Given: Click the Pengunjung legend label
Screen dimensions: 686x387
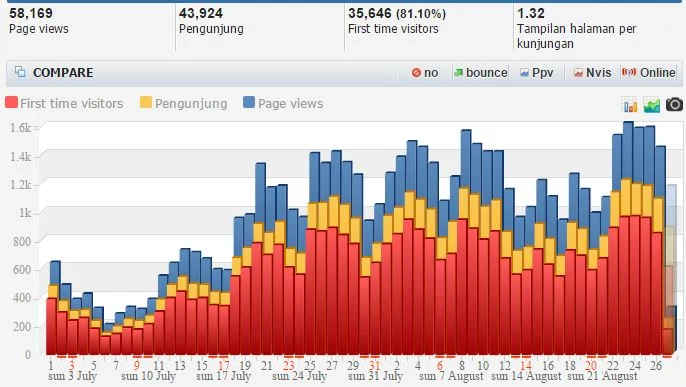Looking at the screenshot, I should point(191,104).
